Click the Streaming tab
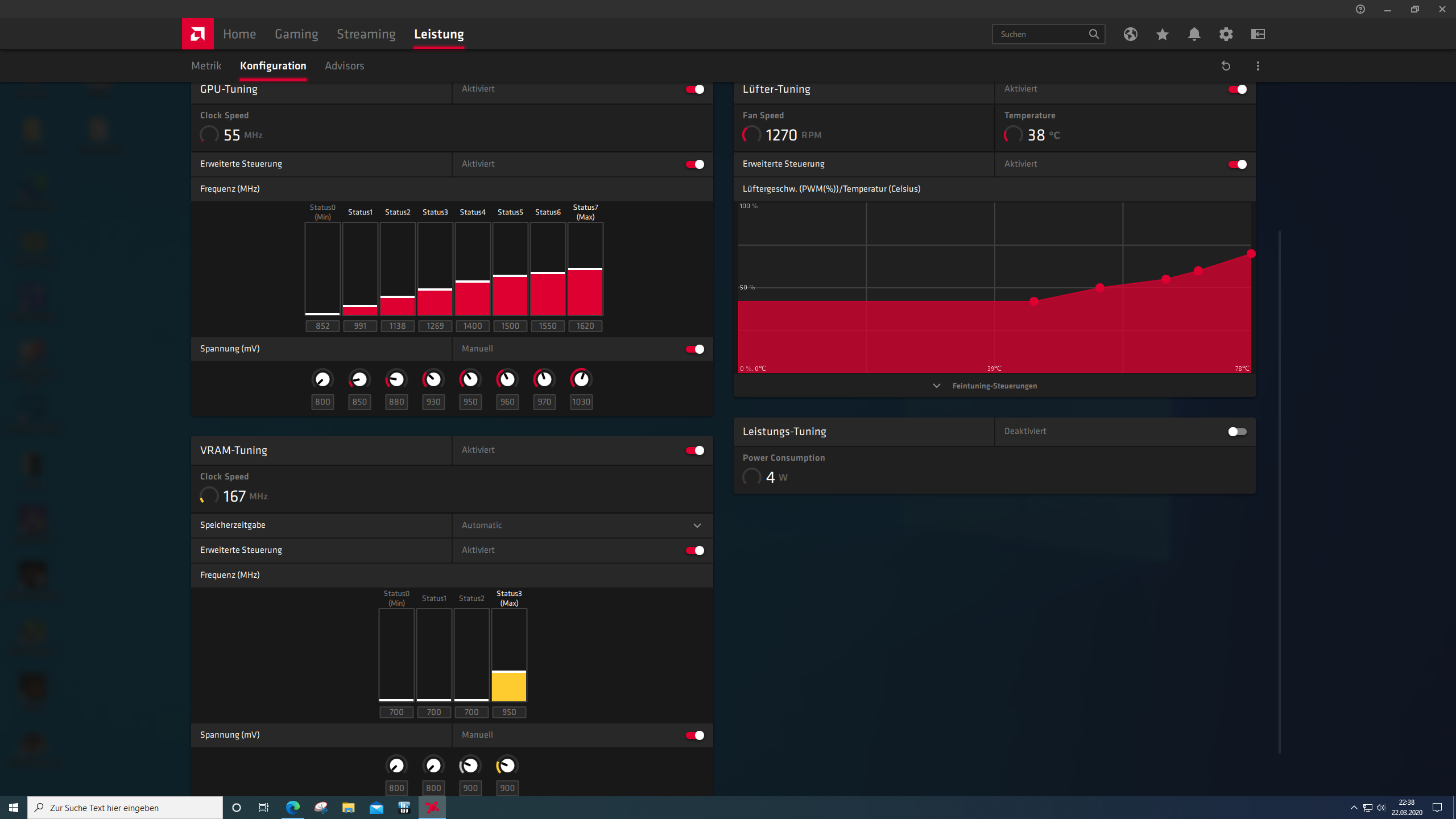Screen dimensions: 1456x819 coord(366,34)
